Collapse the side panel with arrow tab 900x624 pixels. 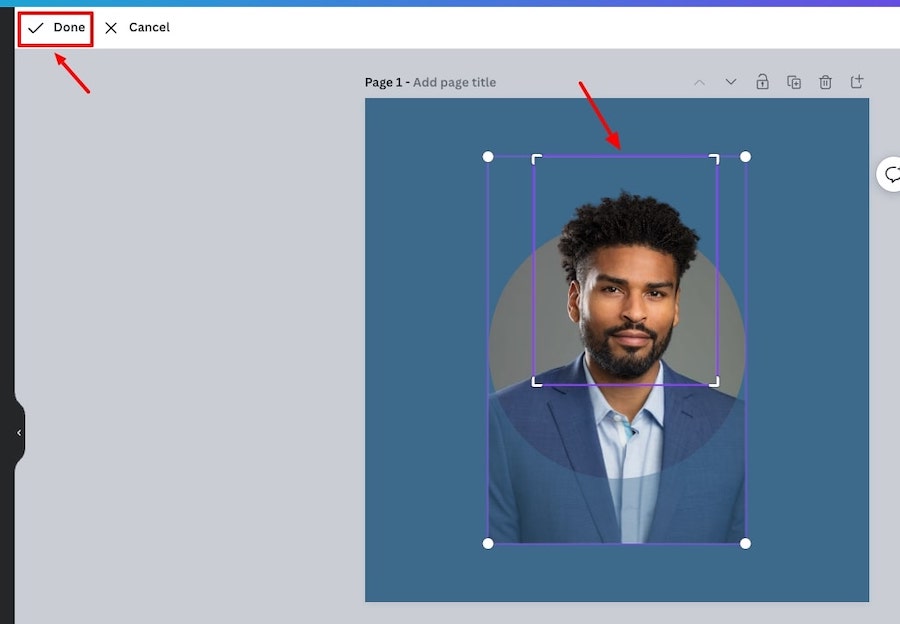pos(19,433)
